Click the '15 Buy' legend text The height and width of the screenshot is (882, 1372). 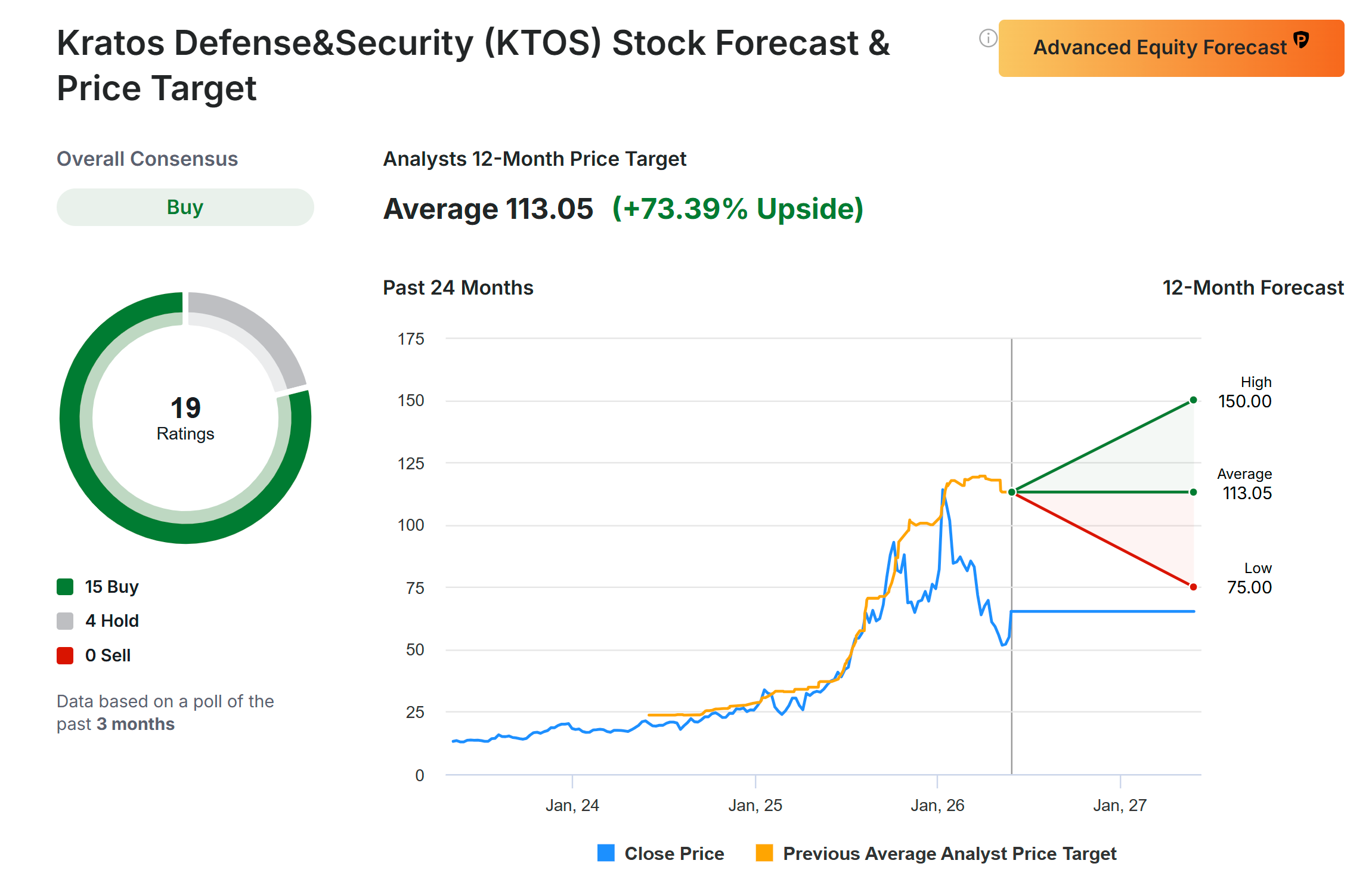tap(112, 587)
